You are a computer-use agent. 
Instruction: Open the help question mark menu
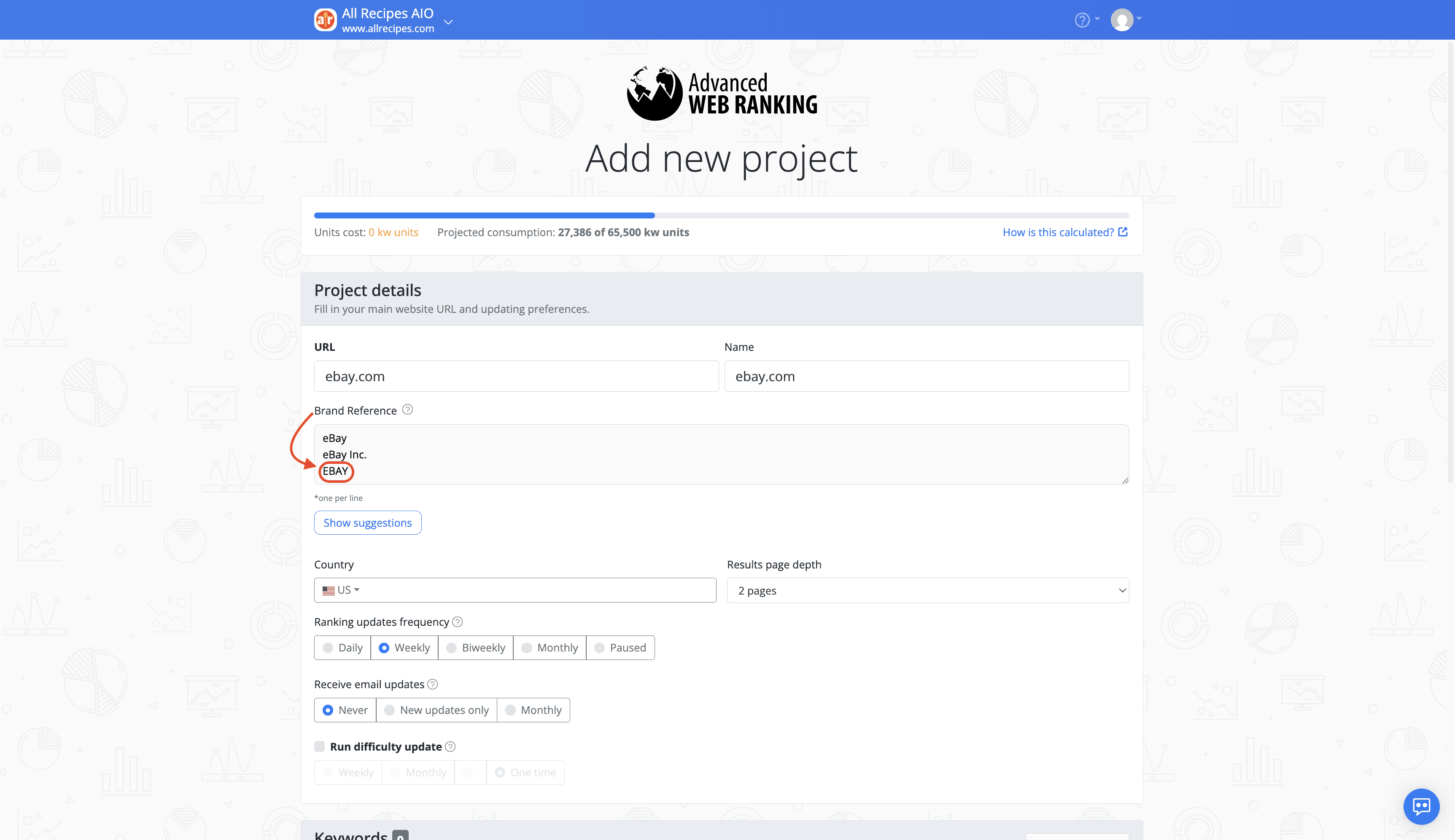point(1087,20)
